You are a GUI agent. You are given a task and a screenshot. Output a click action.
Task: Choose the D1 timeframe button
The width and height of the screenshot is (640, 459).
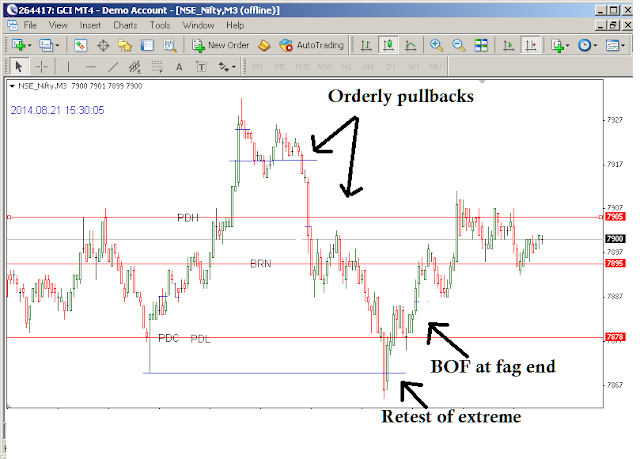(x=391, y=67)
